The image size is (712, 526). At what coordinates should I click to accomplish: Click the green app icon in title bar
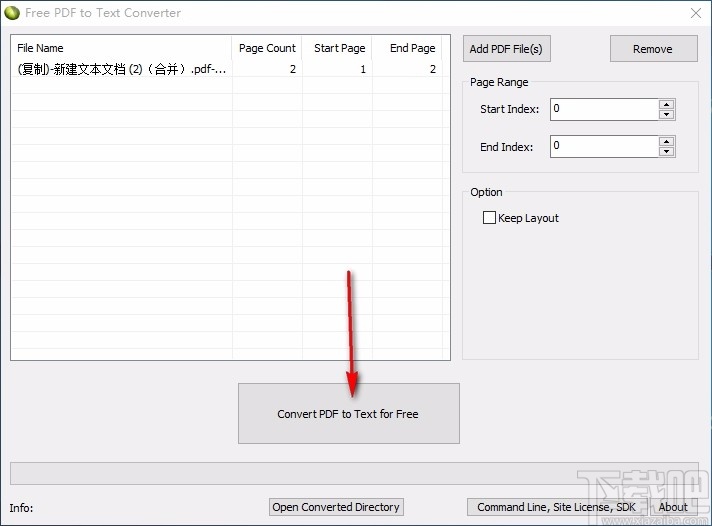[12, 13]
